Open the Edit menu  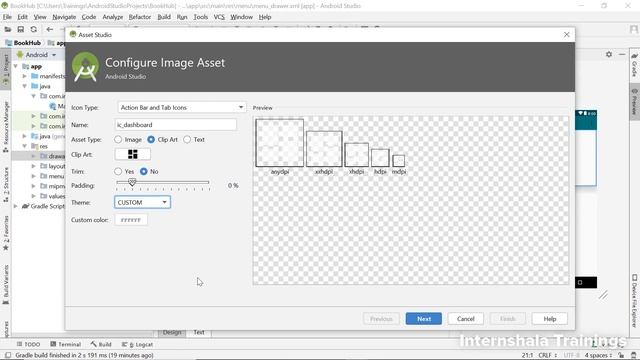pos(22,17)
